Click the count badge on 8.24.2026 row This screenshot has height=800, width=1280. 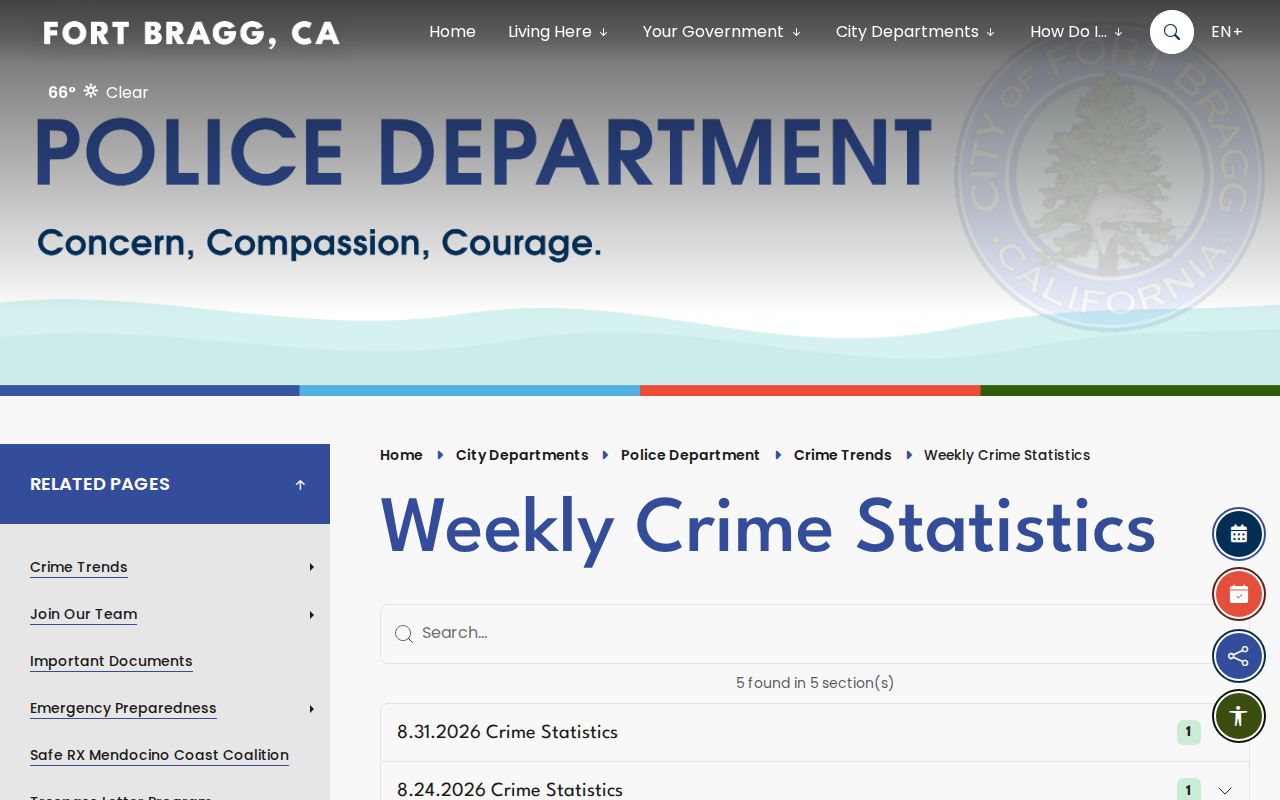(1188, 790)
